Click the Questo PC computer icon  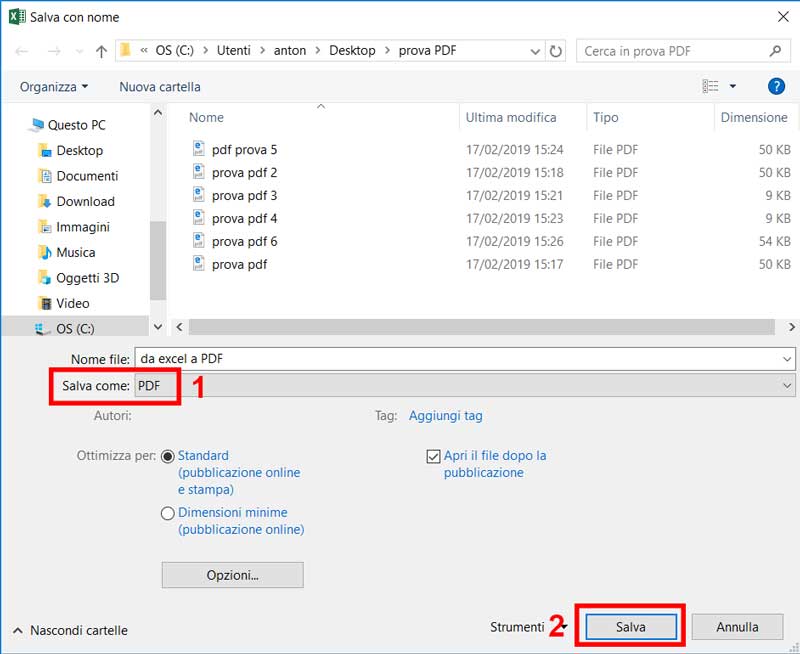point(36,125)
